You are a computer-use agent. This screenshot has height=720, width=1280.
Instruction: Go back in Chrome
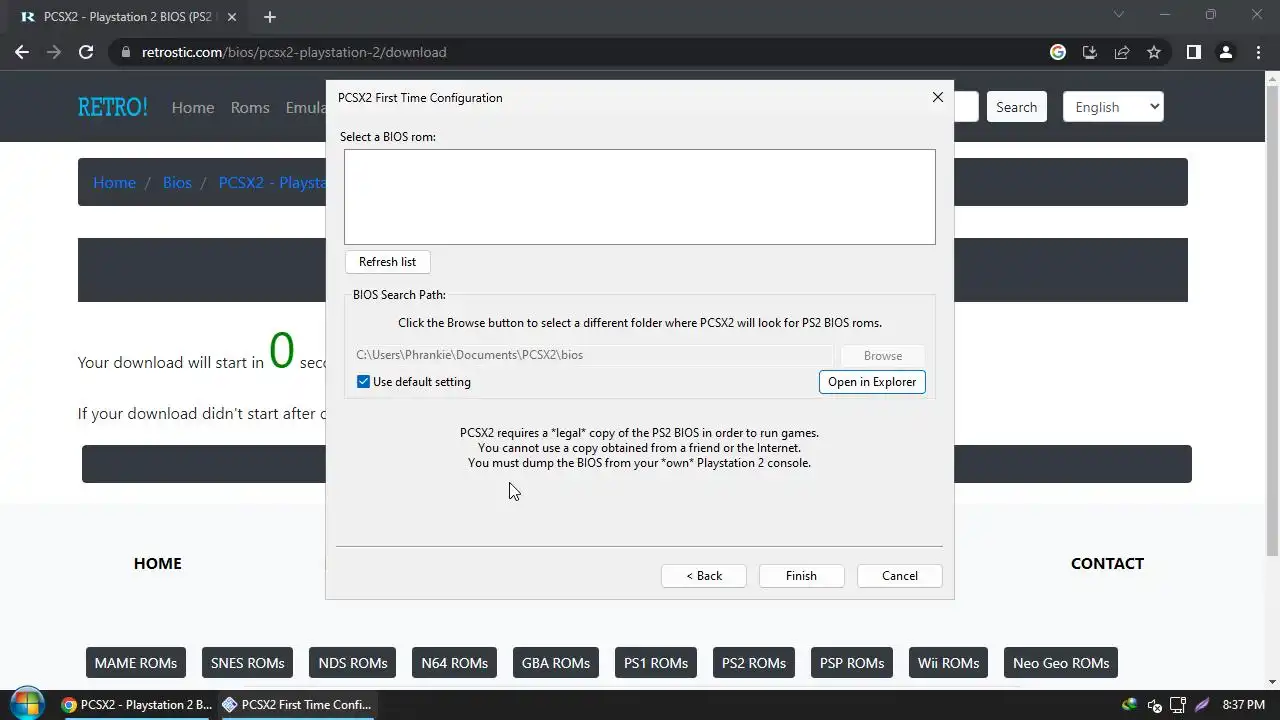22,52
